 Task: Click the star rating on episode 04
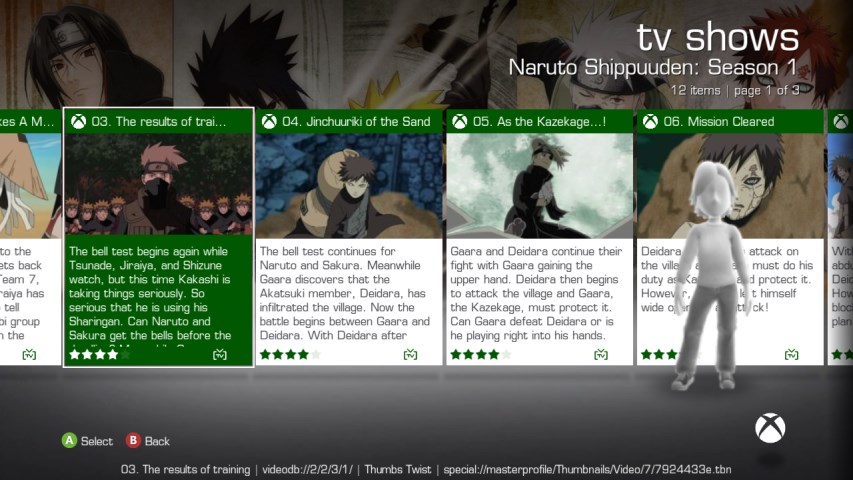[290, 355]
